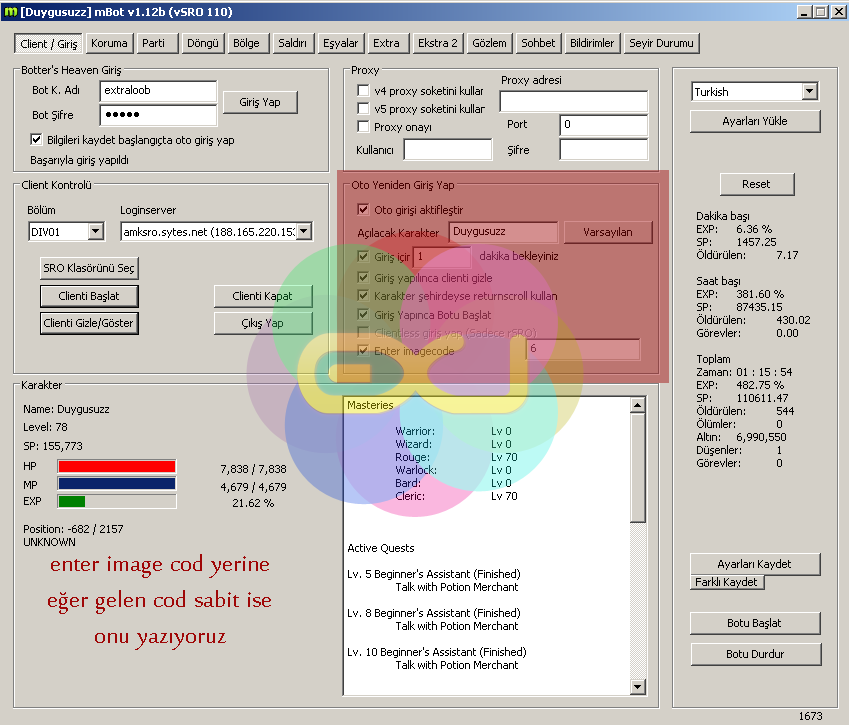Click the Açılacak Karakter field
Image resolution: width=849 pixels, height=725 pixels.
pos(503,232)
